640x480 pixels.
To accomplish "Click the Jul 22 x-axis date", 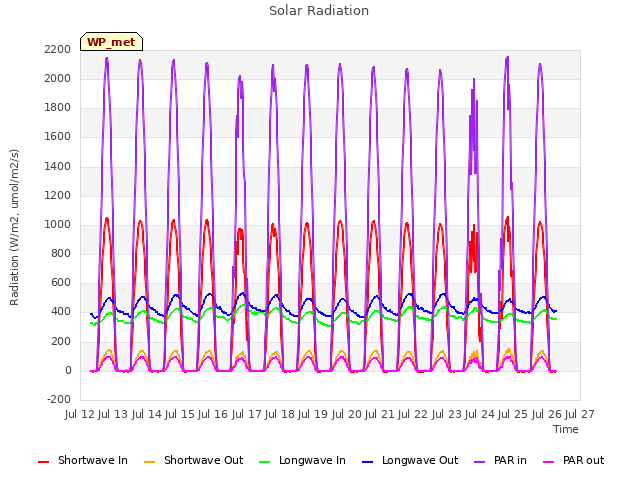I will (x=413, y=414).
